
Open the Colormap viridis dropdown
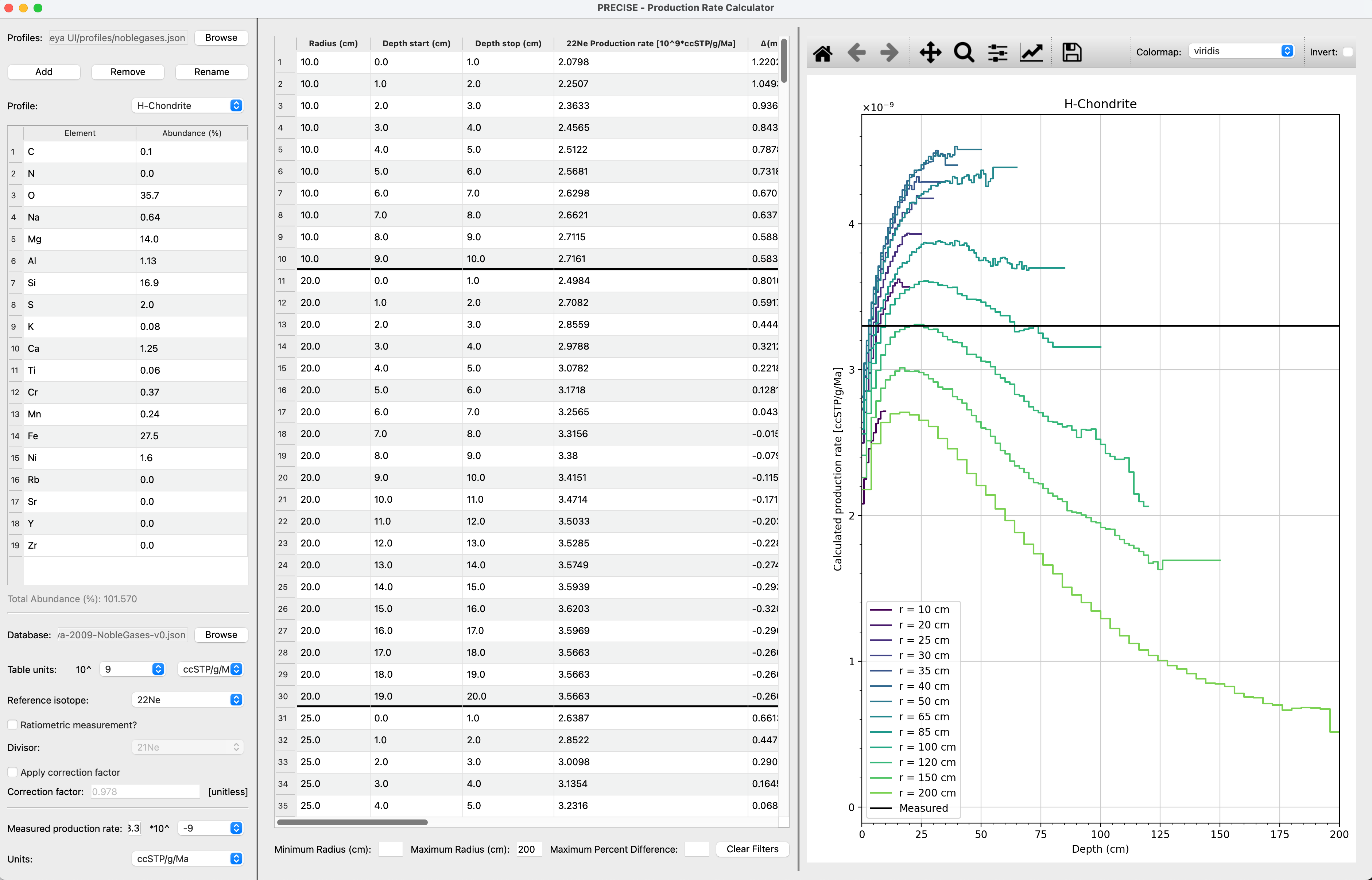[1241, 51]
